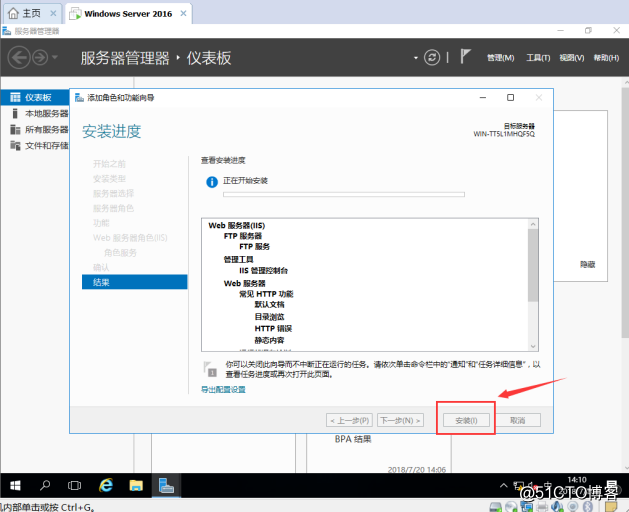
Task: Click the HTTP 错误 list entry
Action: pos(273,329)
